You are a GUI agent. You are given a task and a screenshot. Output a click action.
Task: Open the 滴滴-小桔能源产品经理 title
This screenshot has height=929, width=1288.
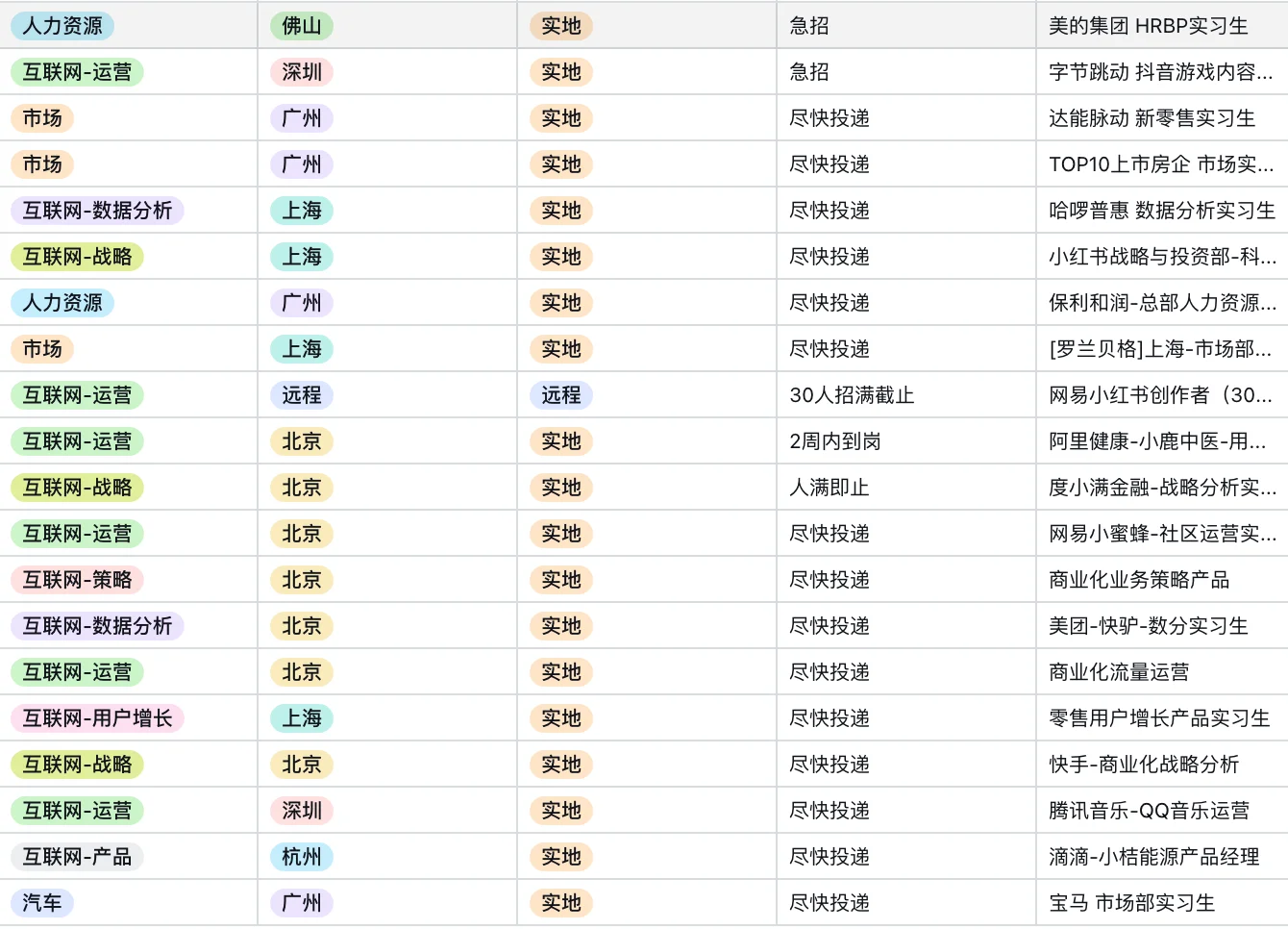click(1153, 857)
